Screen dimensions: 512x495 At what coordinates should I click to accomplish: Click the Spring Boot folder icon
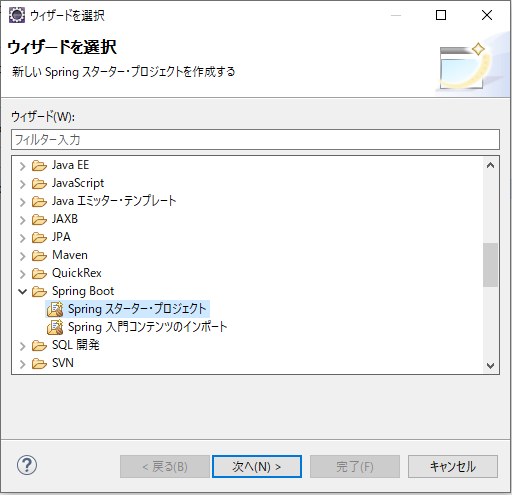tap(39, 291)
